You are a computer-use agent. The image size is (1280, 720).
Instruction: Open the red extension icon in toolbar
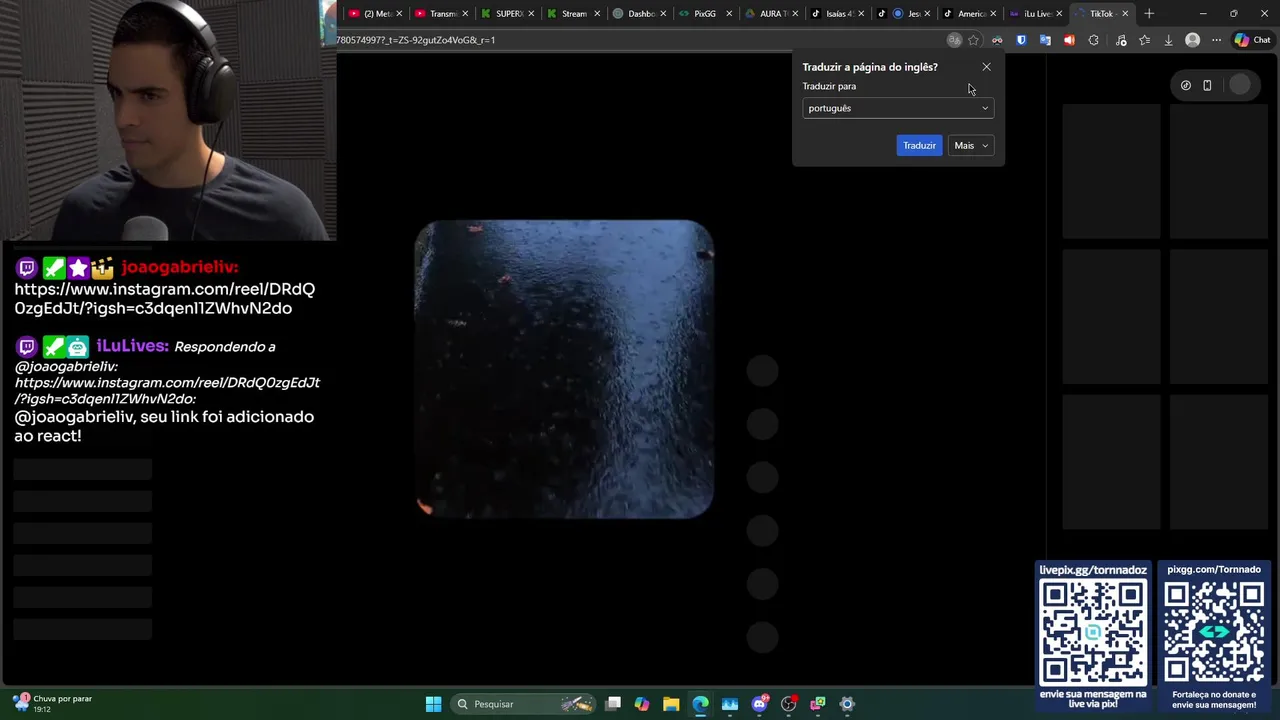tap(1069, 40)
